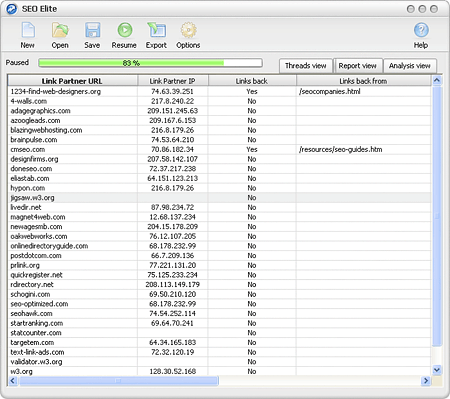Screen dimensions: 450x399
Task: Select the validator.w3.org row
Action: click(x=219, y=362)
